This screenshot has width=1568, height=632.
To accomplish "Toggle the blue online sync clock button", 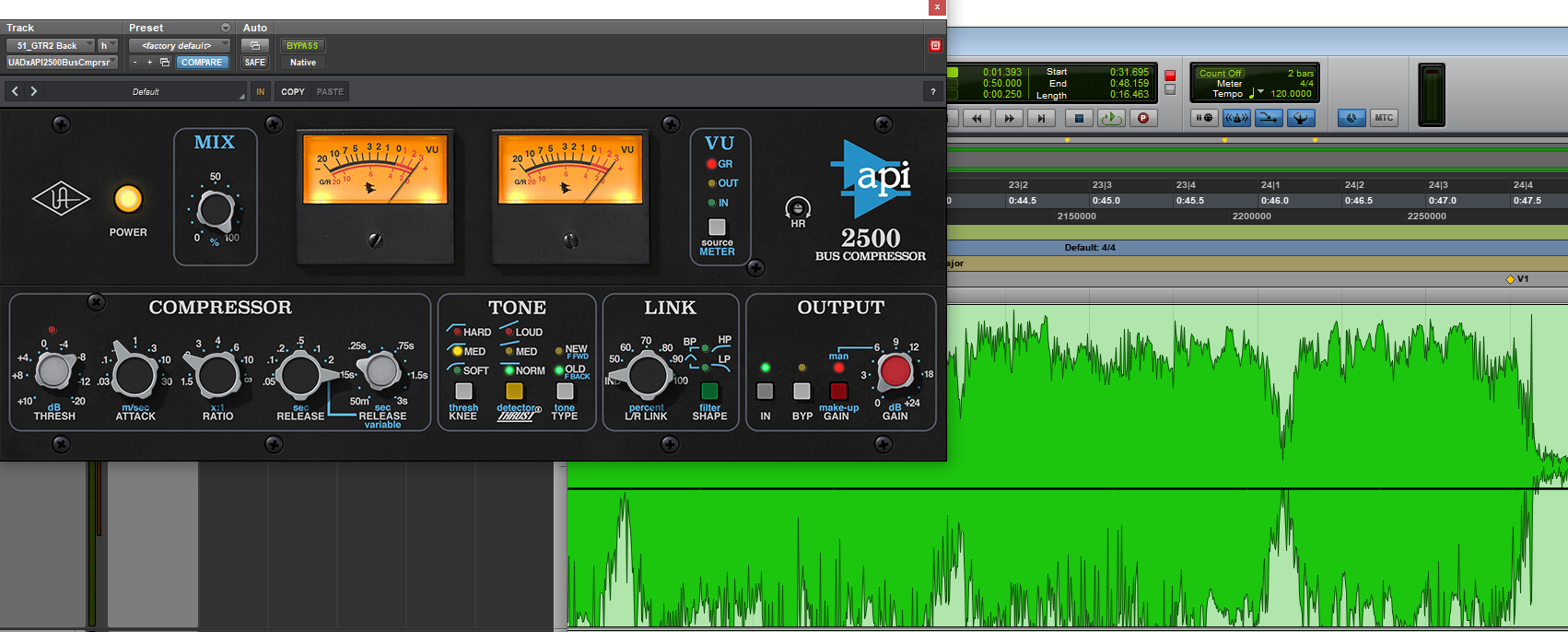I will (1352, 118).
